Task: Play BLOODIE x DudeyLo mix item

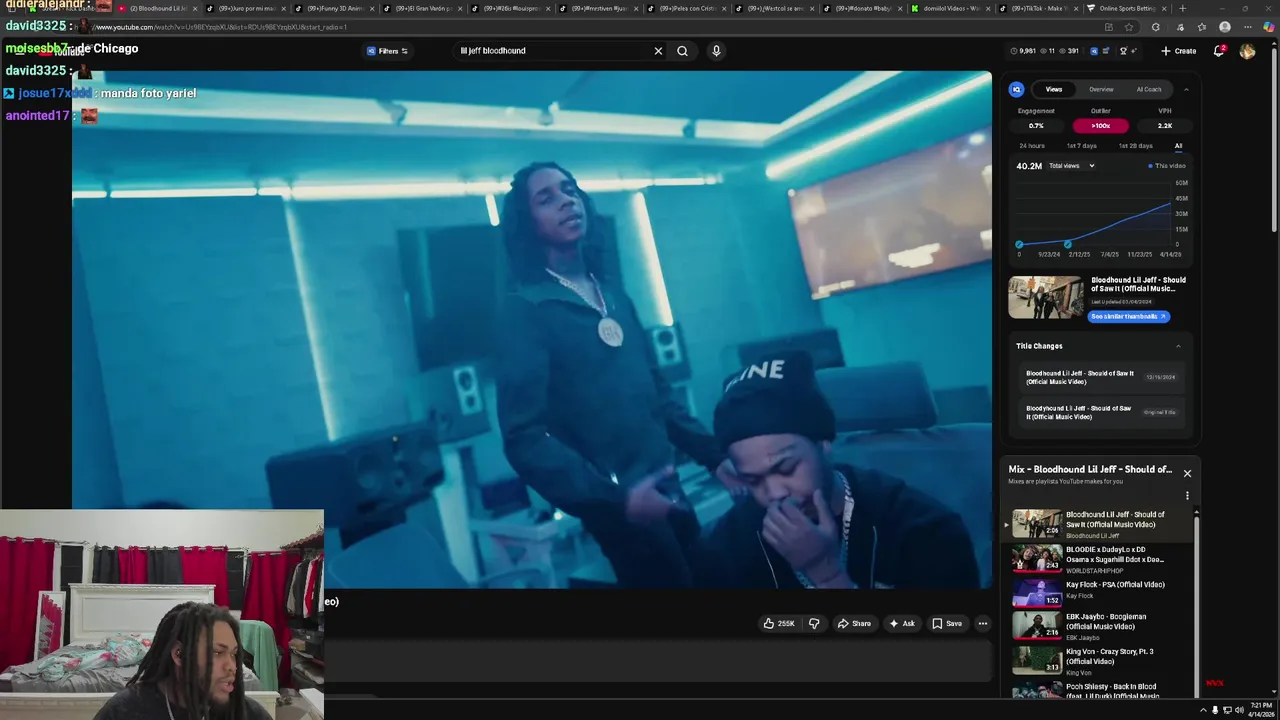Action: click(1098, 559)
